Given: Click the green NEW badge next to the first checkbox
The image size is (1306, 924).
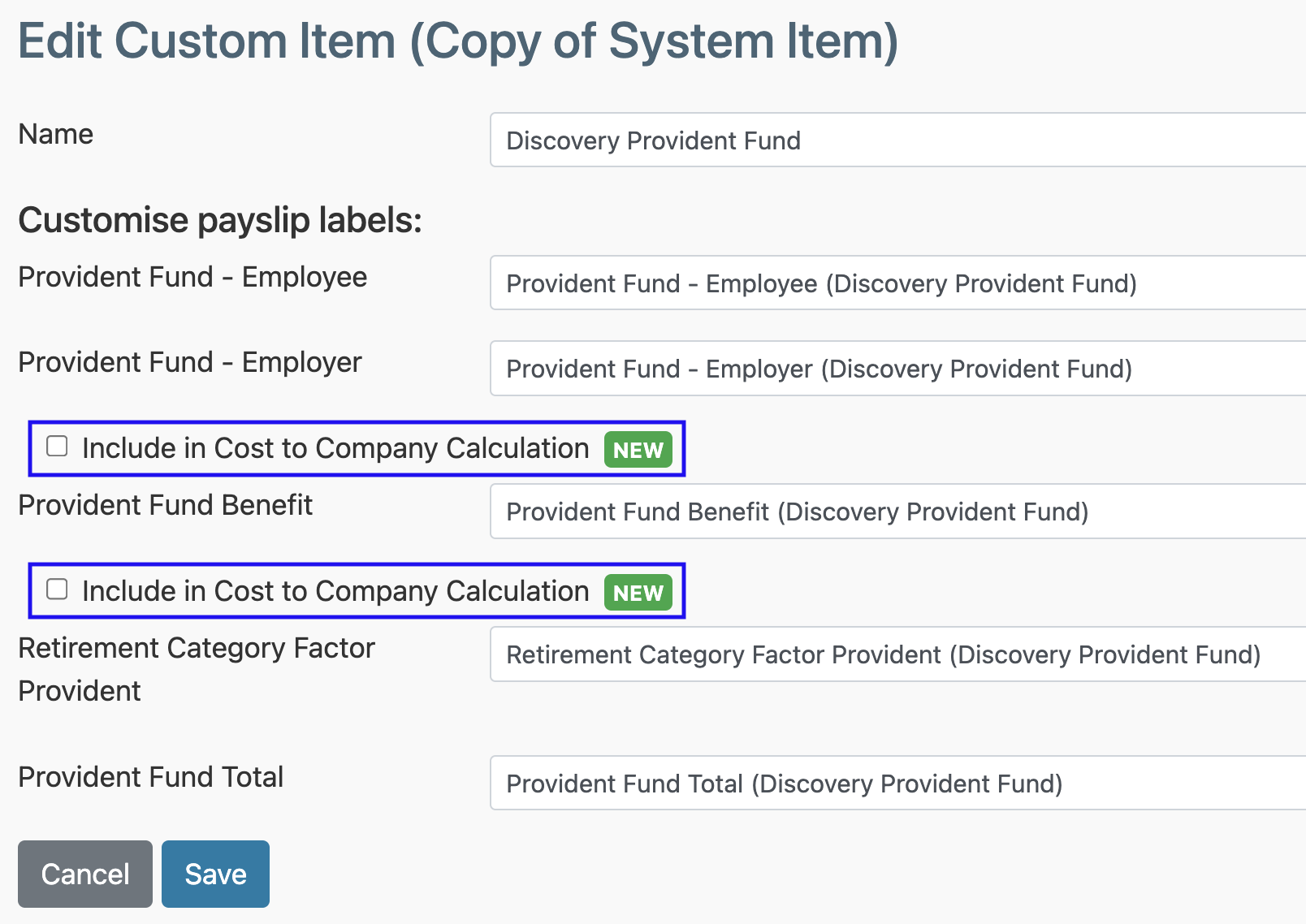Looking at the screenshot, I should (x=638, y=450).
